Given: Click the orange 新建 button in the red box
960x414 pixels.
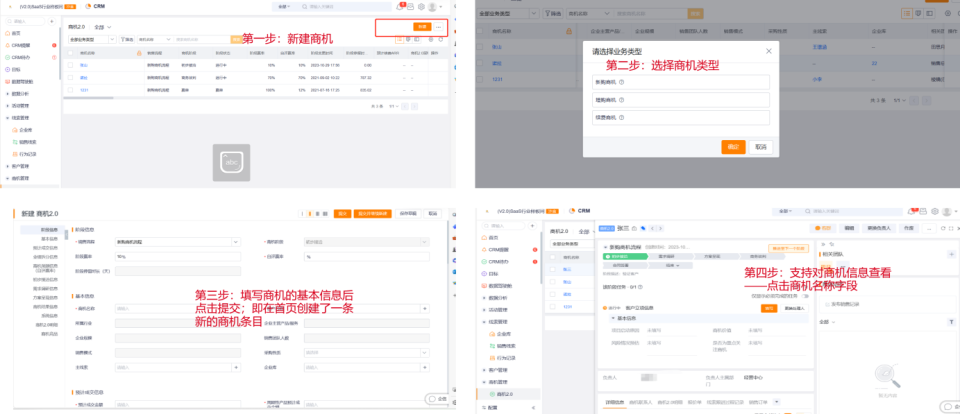Looking at the screenshot, I should point(422,27).
